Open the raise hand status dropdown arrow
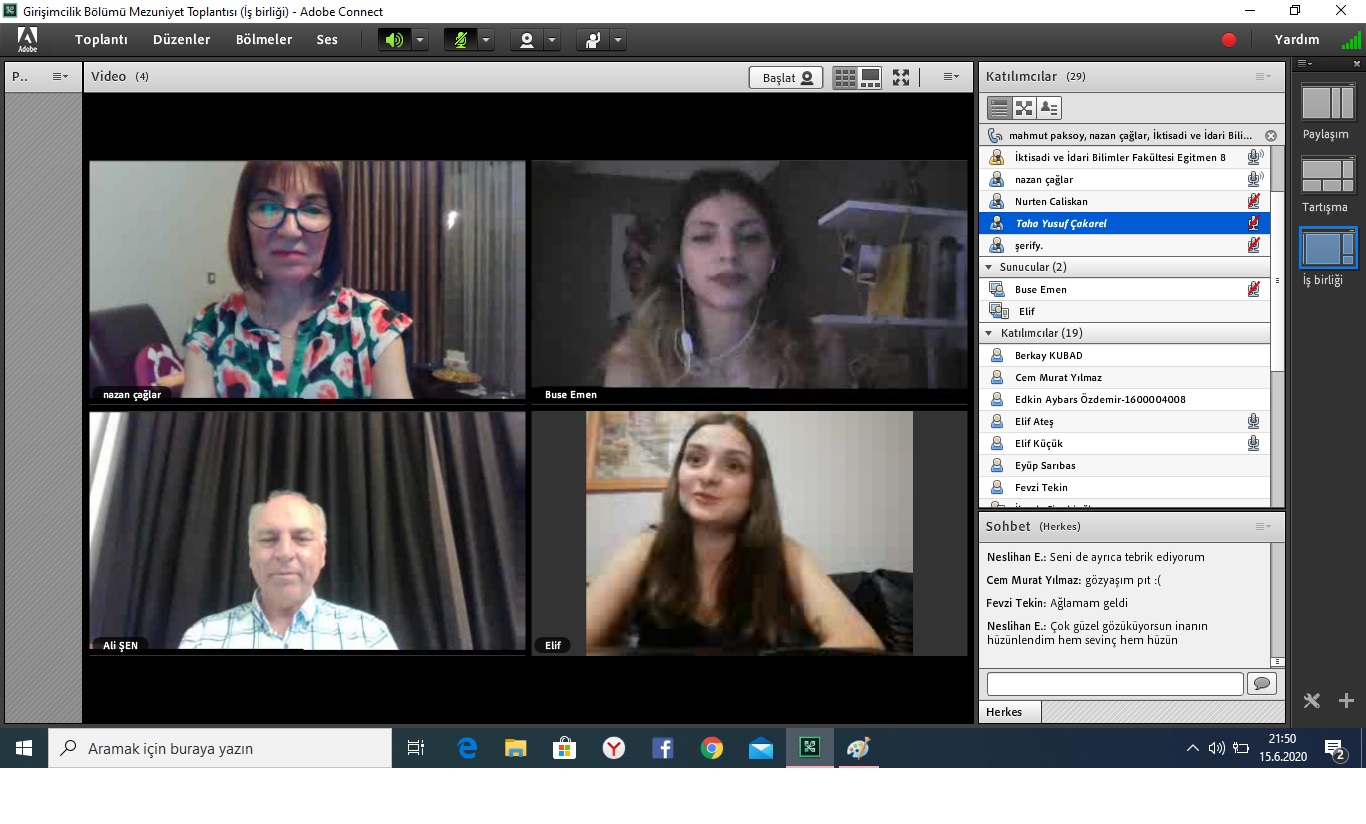The height and width of the screenshot is (824, 1366). coord(618,40)
